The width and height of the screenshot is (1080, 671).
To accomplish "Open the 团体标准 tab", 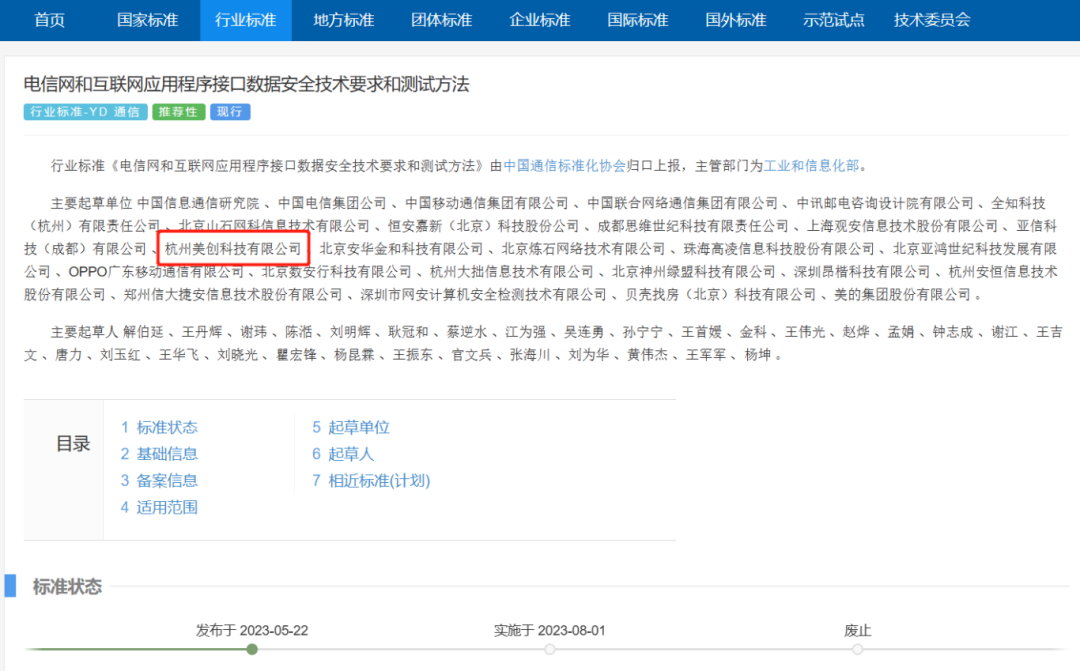I will pyautogui.click(x=442, y=20).
